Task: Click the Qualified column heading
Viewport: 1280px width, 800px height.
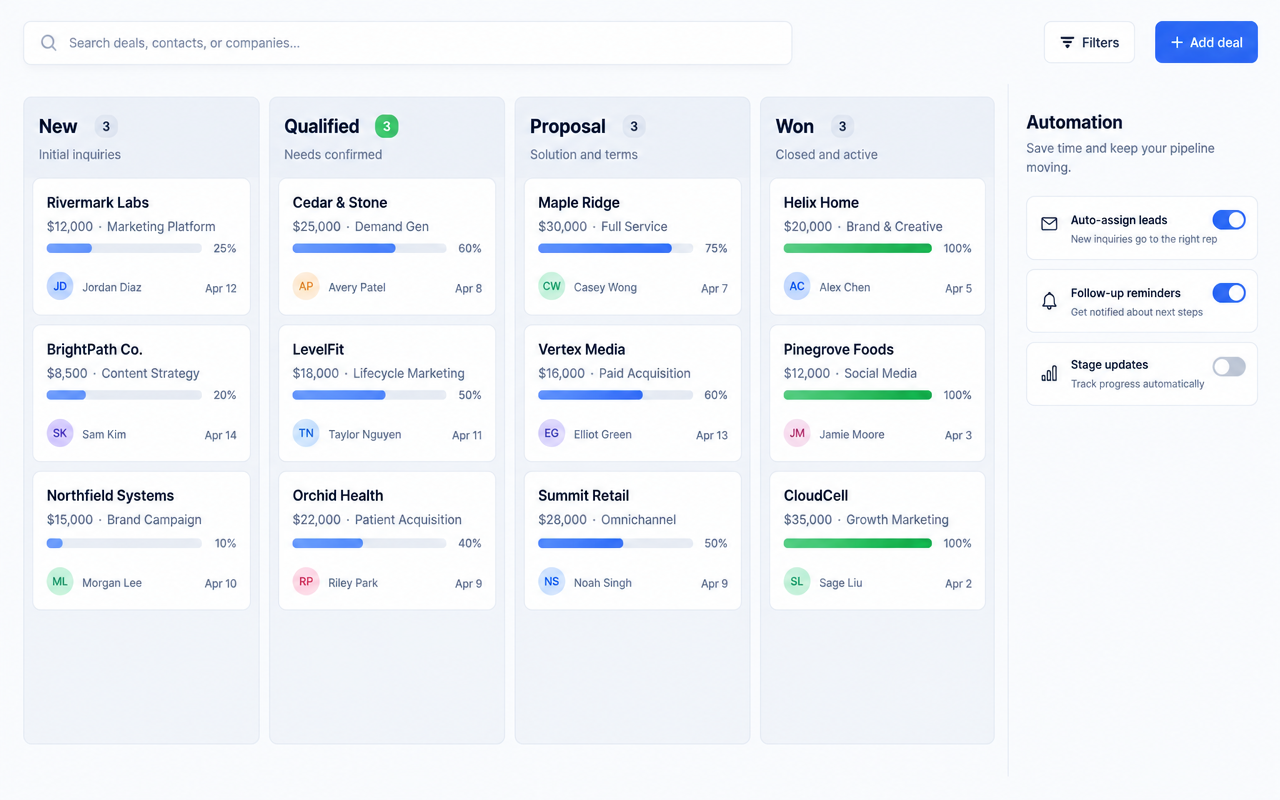Action: point(322,126)
